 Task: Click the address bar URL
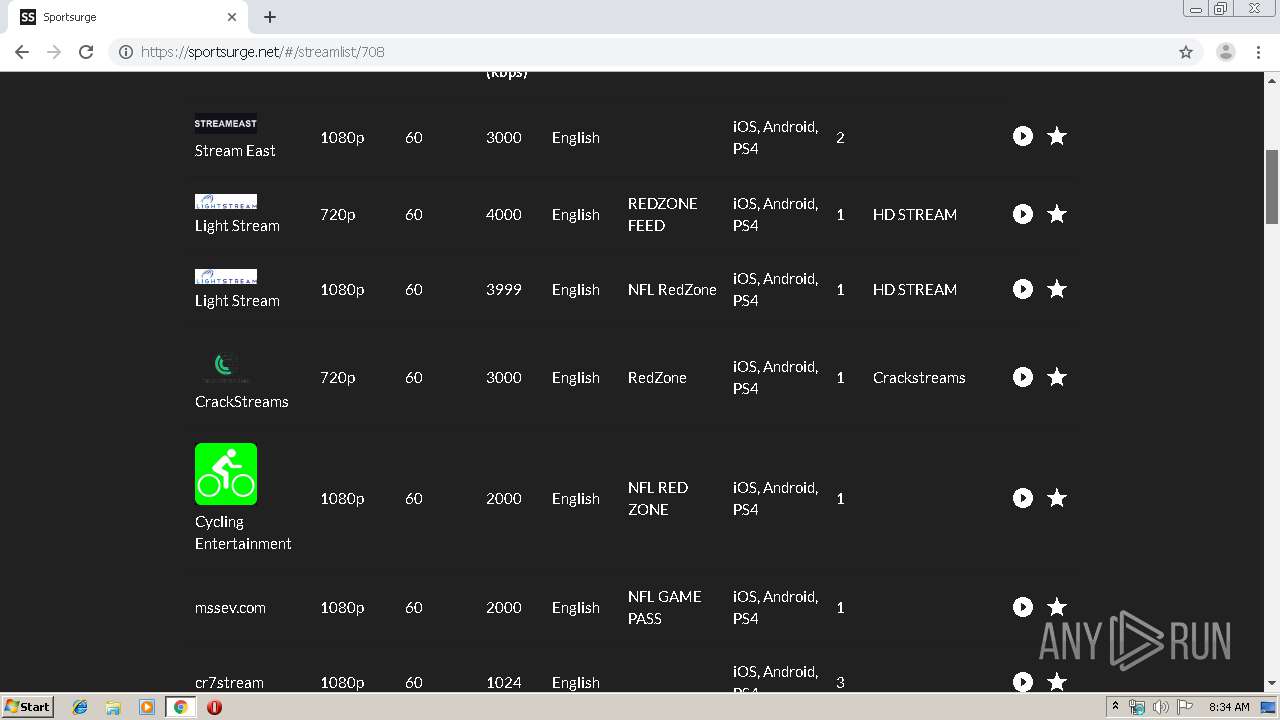point(263,52)
